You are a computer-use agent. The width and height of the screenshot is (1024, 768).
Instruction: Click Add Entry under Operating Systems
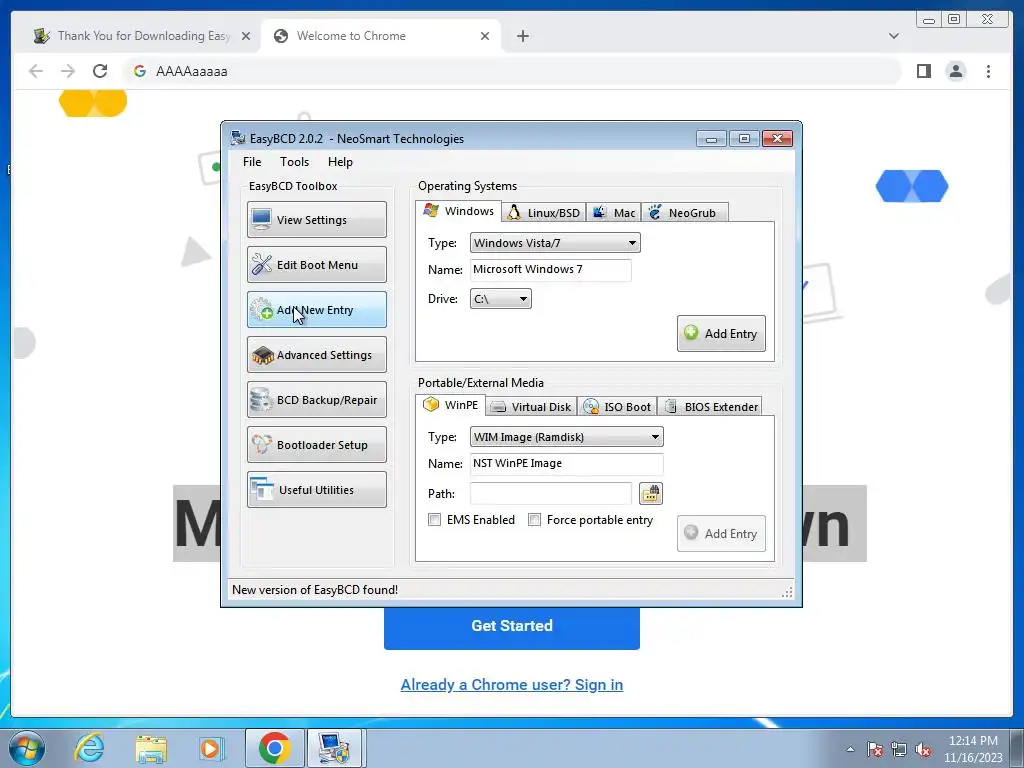pos(721,334)
